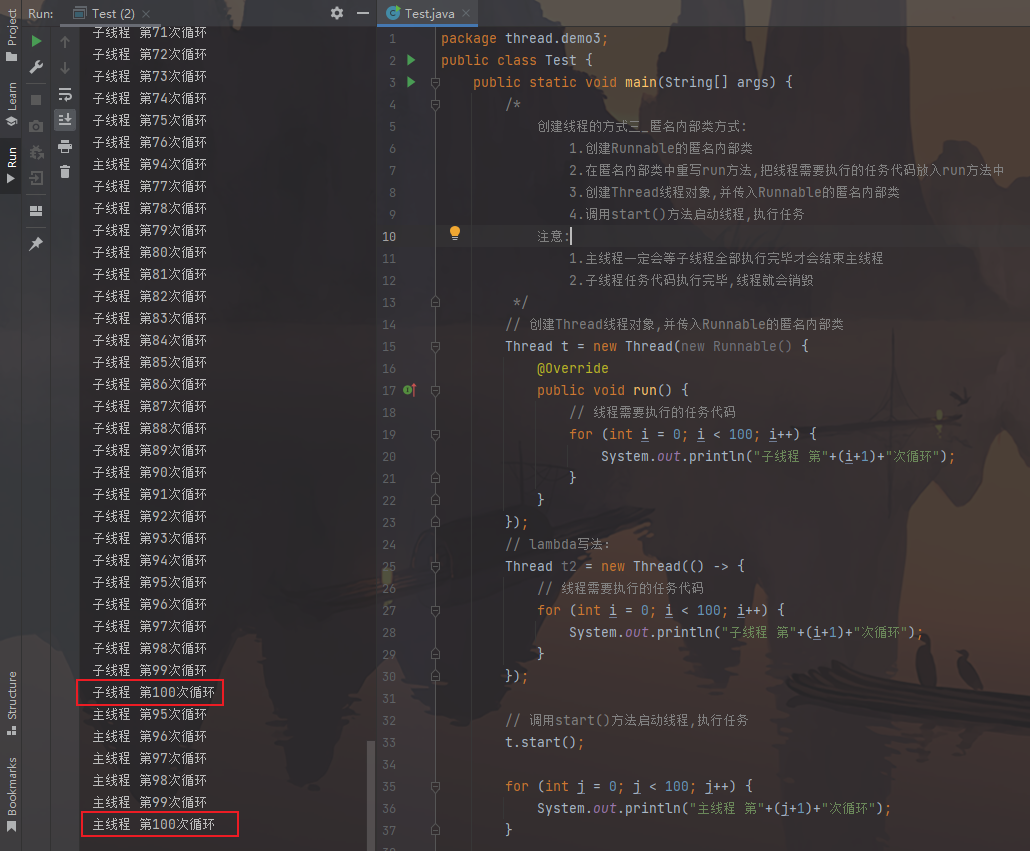The width and height of the screenshot is (1030, 851).
Task: Toggle scroll to end of console
Action: [65, 120]
